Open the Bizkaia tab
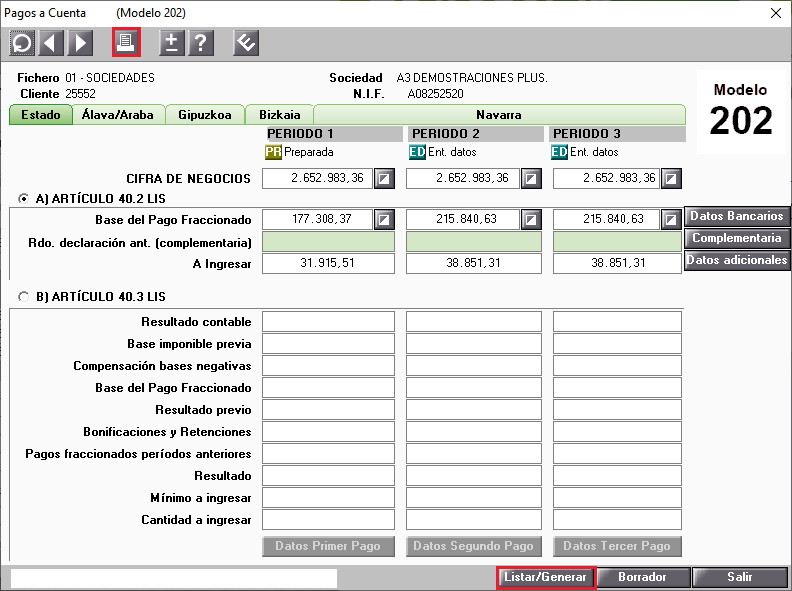Viewport: 792px width, 591px height. click(280, 115)
